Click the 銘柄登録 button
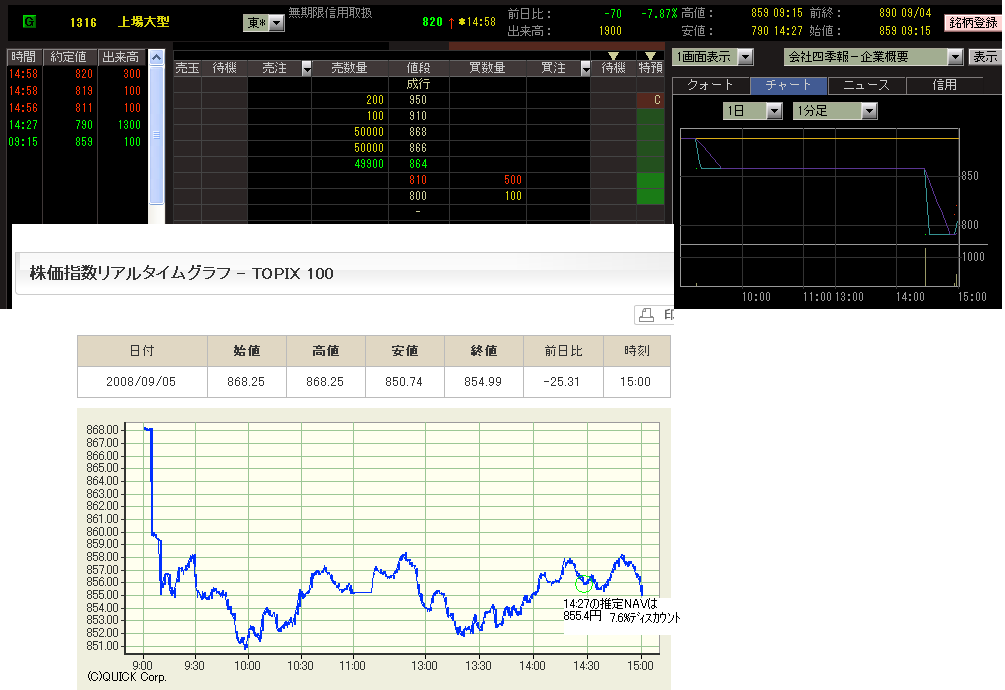This screenshot has height=690, width=1005. 973,21
